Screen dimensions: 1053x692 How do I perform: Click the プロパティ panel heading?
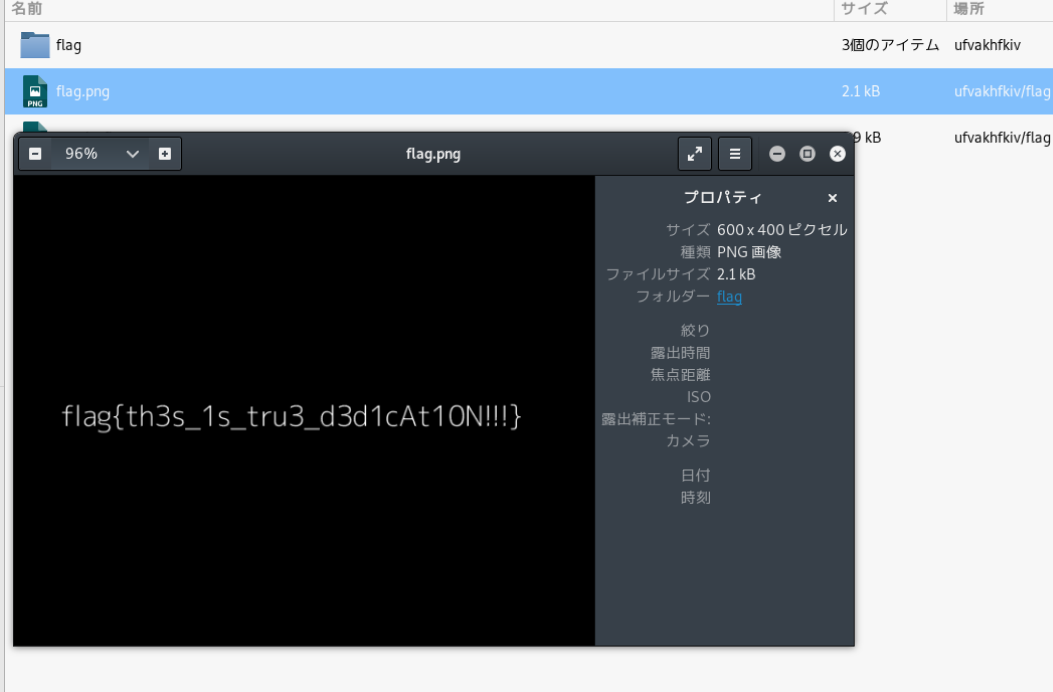coord(723,198)
